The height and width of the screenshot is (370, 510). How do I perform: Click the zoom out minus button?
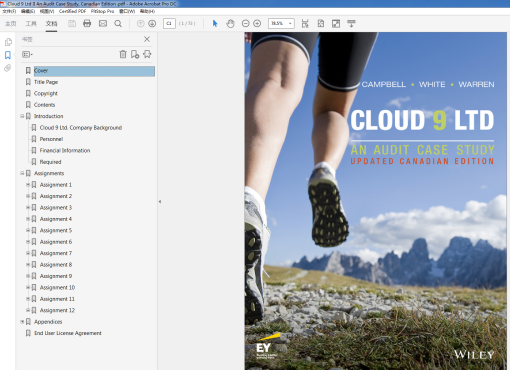(245, 23)
